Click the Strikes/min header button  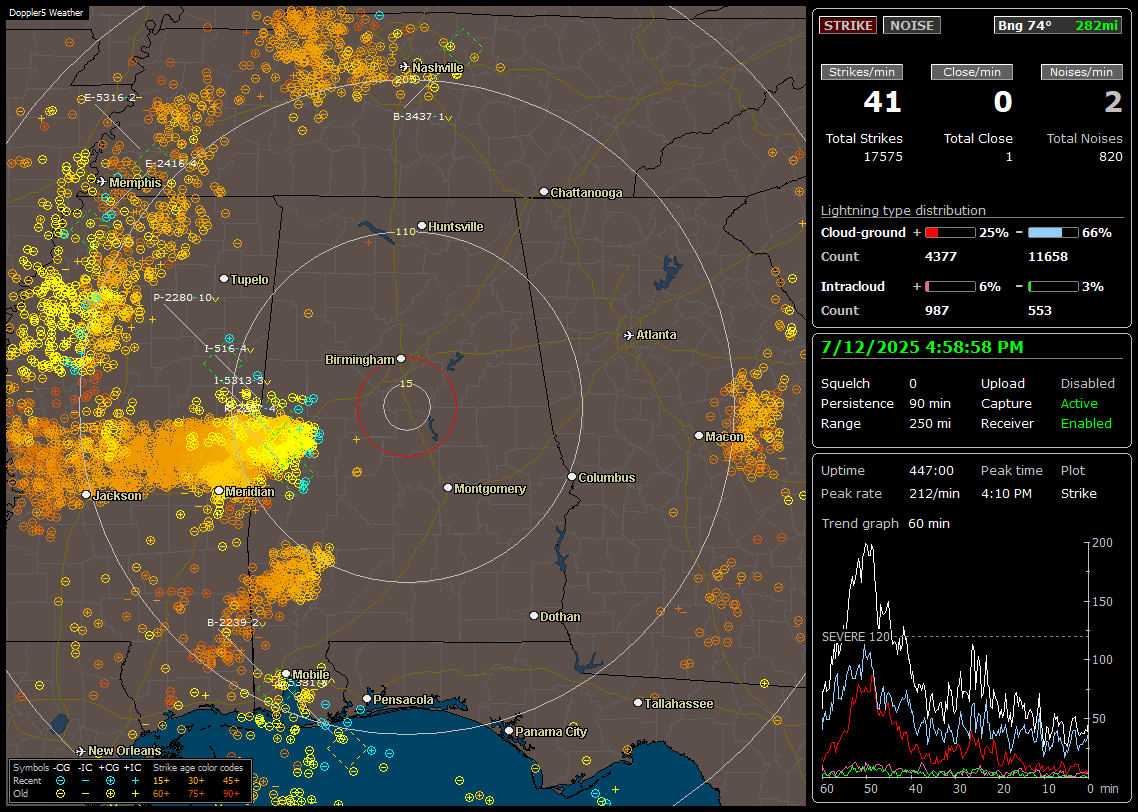point(861,72)
